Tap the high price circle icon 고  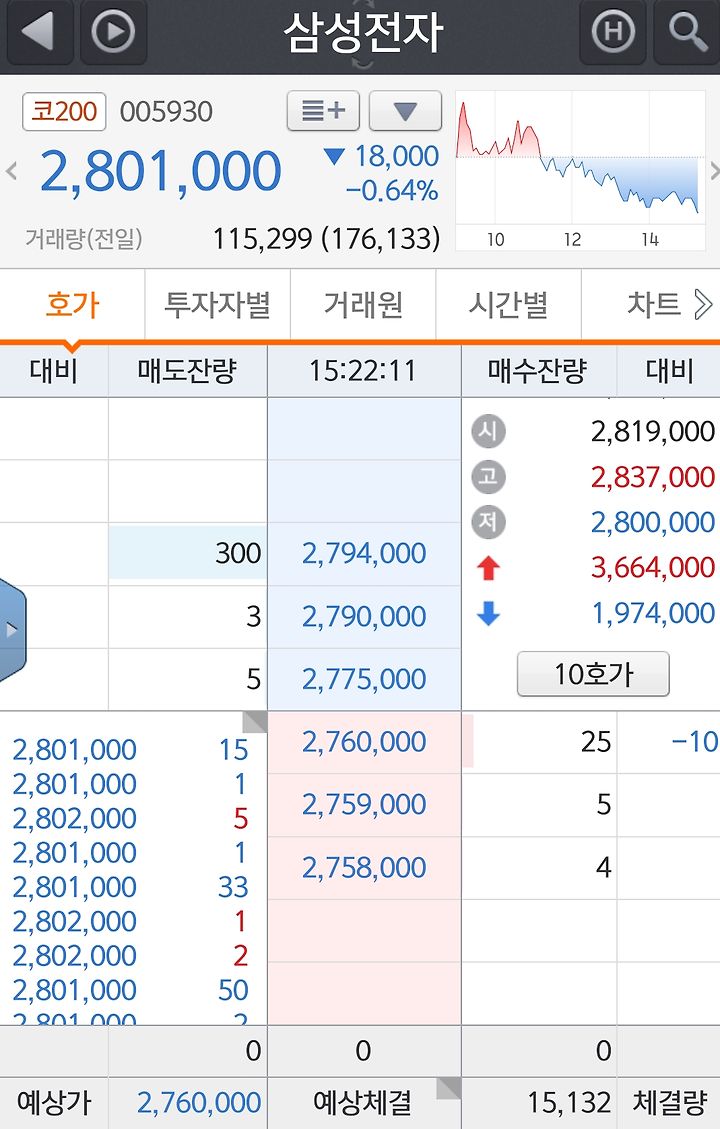[488, 477]
